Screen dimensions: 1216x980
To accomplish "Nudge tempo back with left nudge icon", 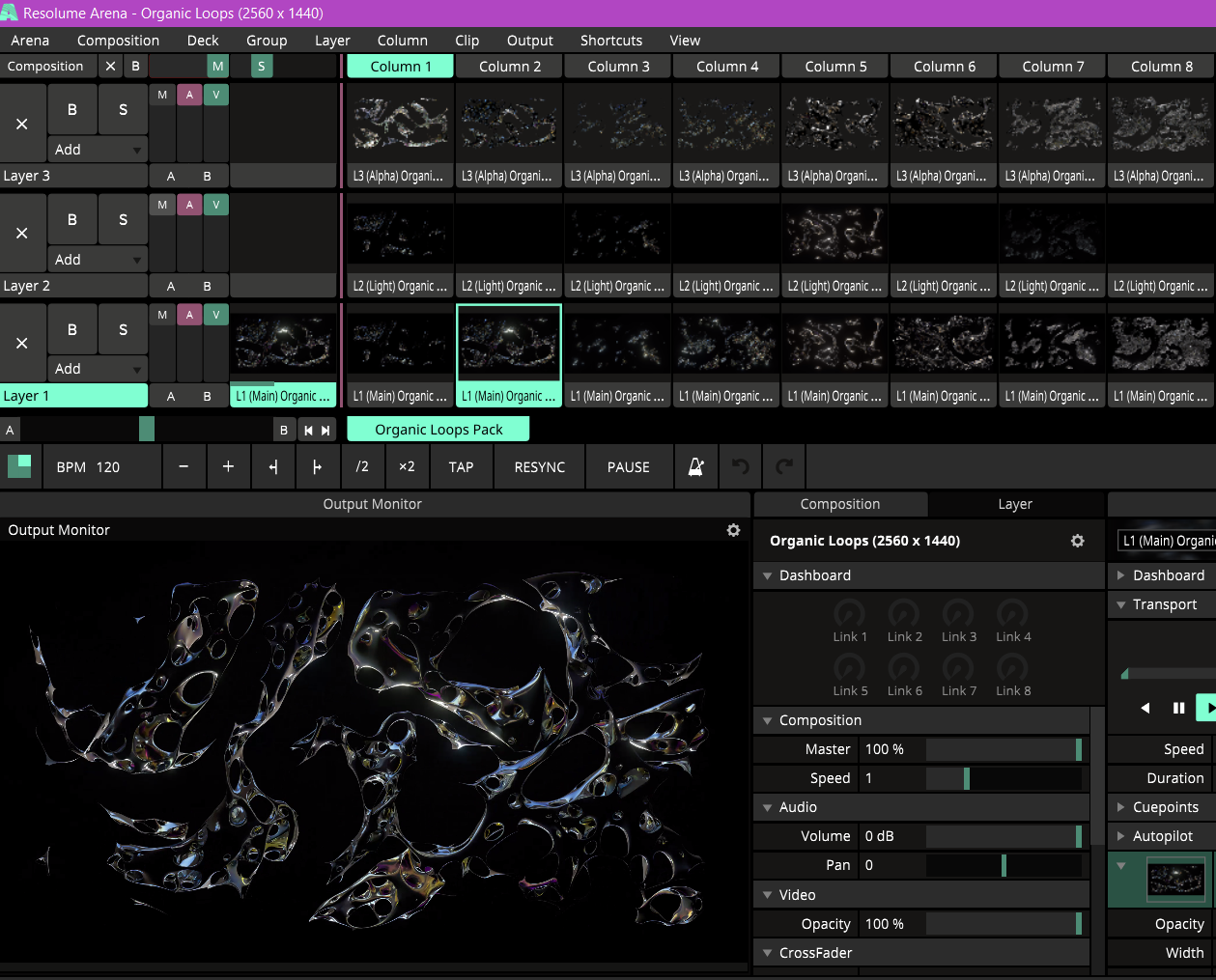I will pyautogui.click(x=273, y=467).
